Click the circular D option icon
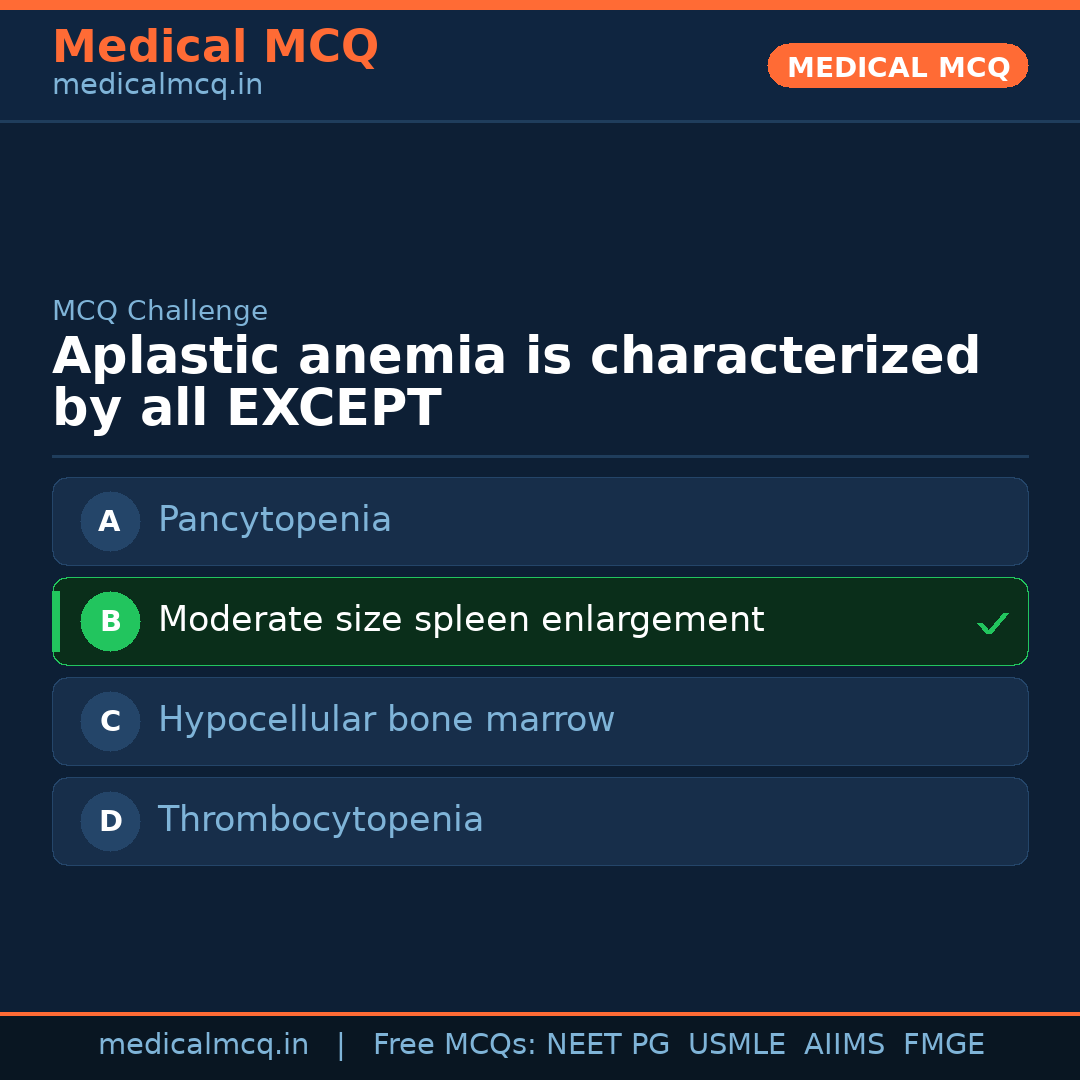This screenshot has width=1080, height=1080. point(110,821)
